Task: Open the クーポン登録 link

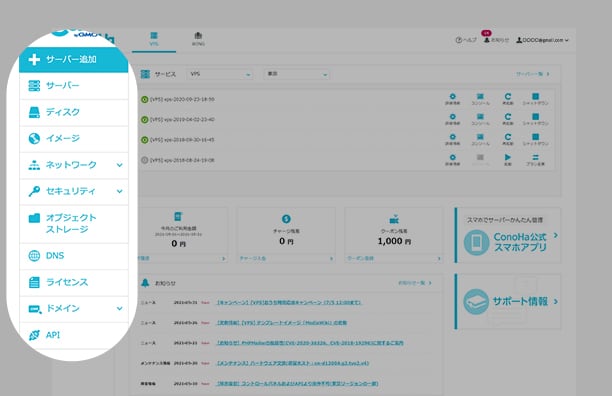Action: coord(360,258)
